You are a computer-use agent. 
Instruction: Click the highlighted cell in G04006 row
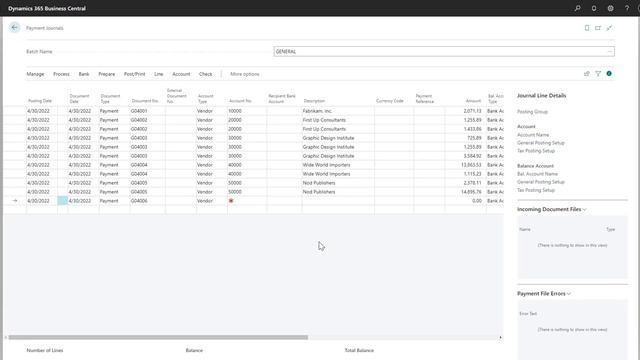click(x=62, y=201)
